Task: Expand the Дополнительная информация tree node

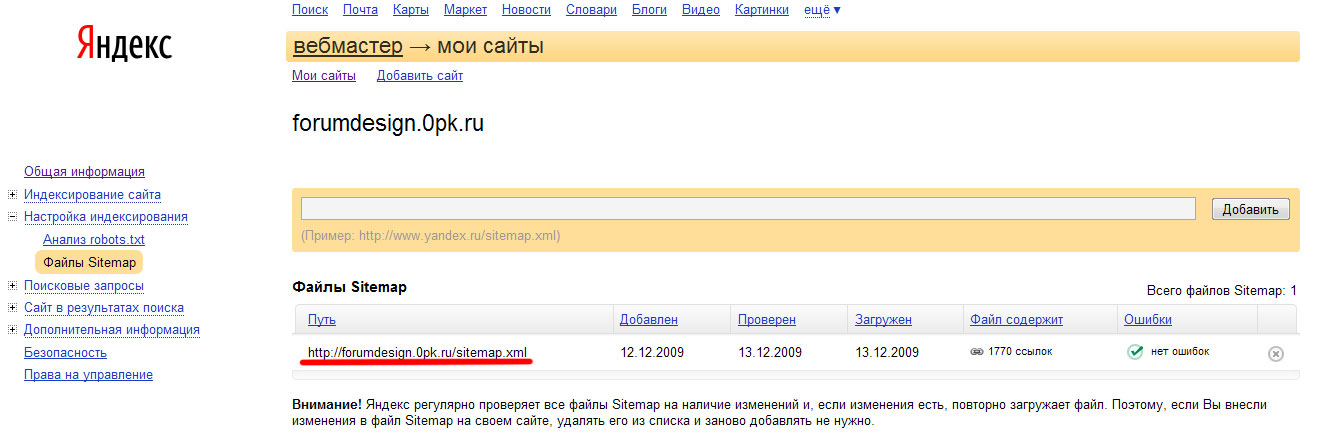Action: 12,330
